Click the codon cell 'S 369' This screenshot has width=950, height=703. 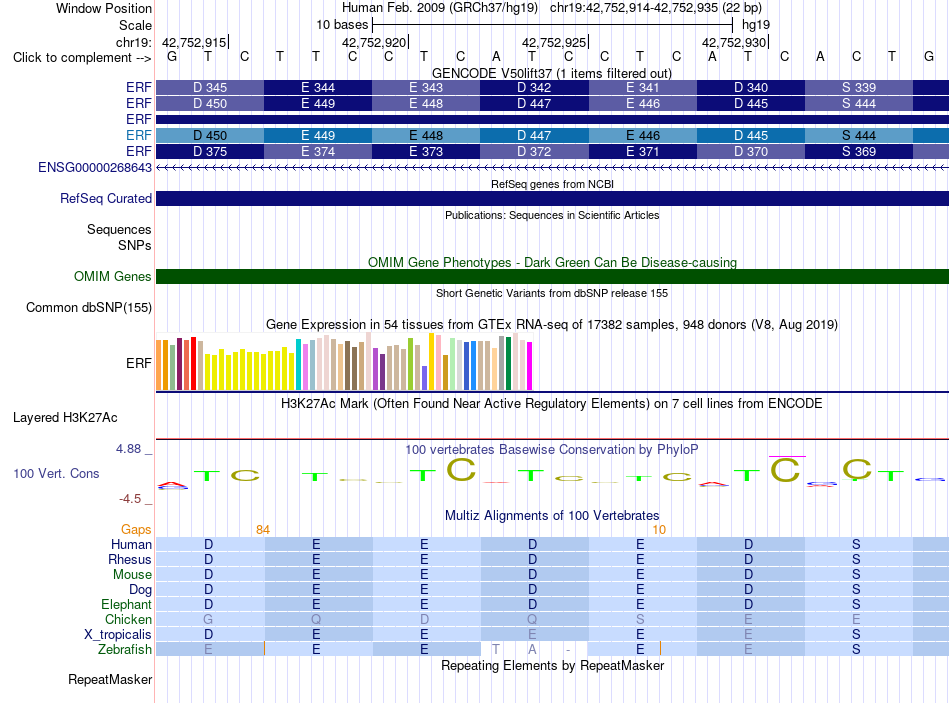point(859,152)
